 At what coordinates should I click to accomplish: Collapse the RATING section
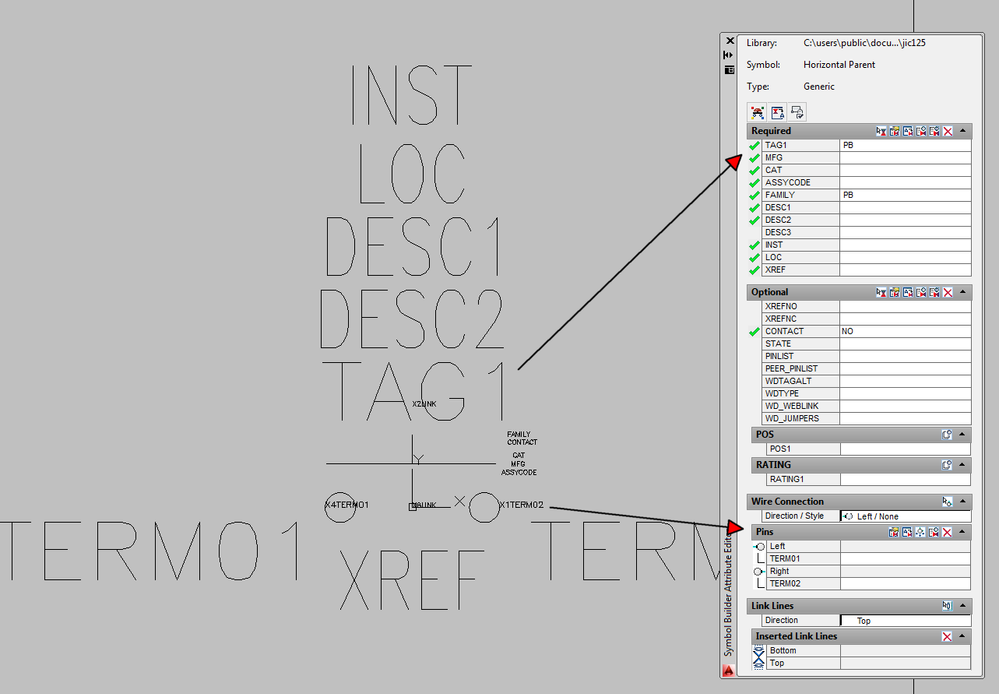point(963,465)
